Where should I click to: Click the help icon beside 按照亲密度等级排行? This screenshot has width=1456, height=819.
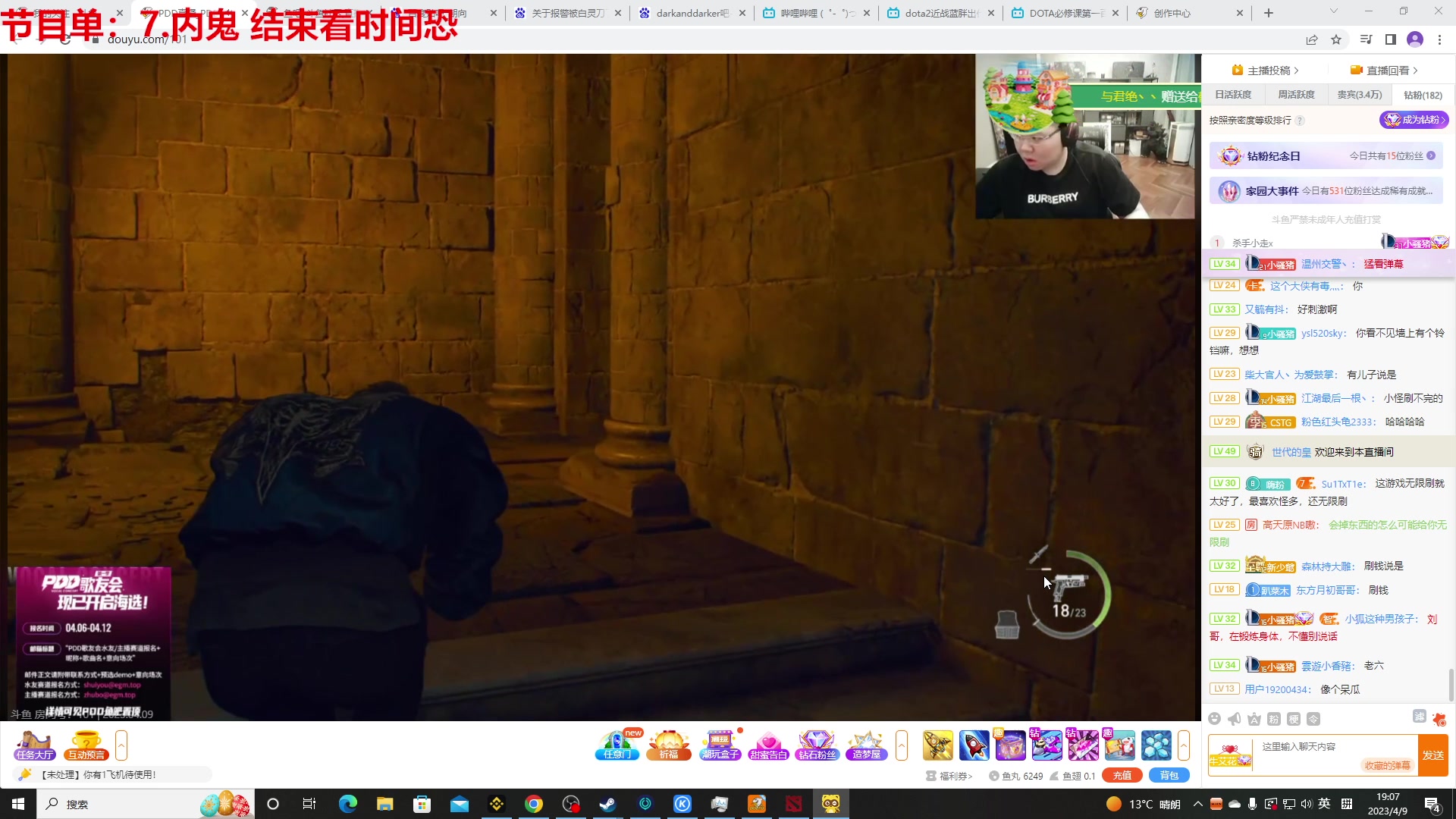pos(1300,121)
